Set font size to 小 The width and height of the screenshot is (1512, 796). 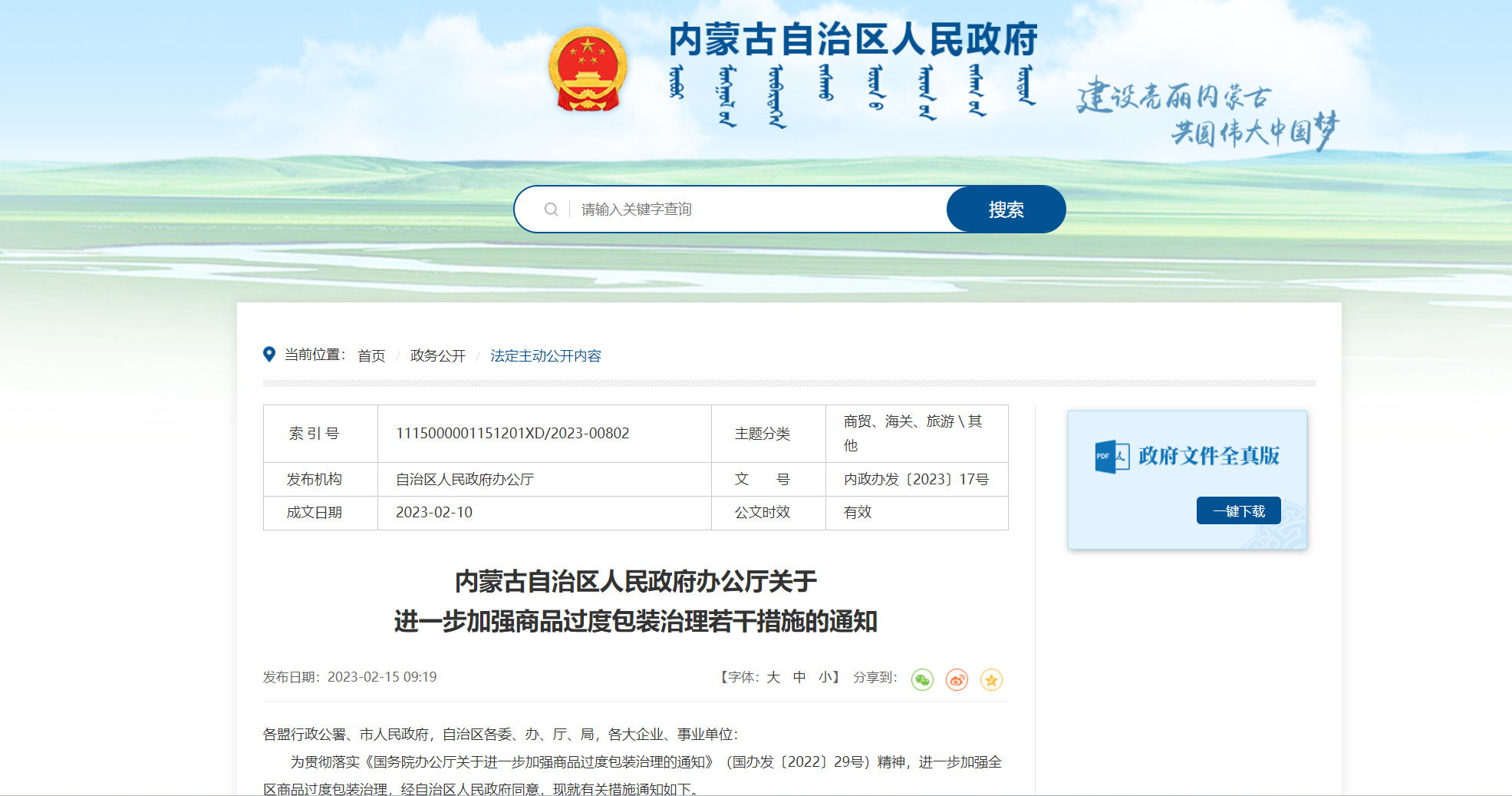click(825, 677)
